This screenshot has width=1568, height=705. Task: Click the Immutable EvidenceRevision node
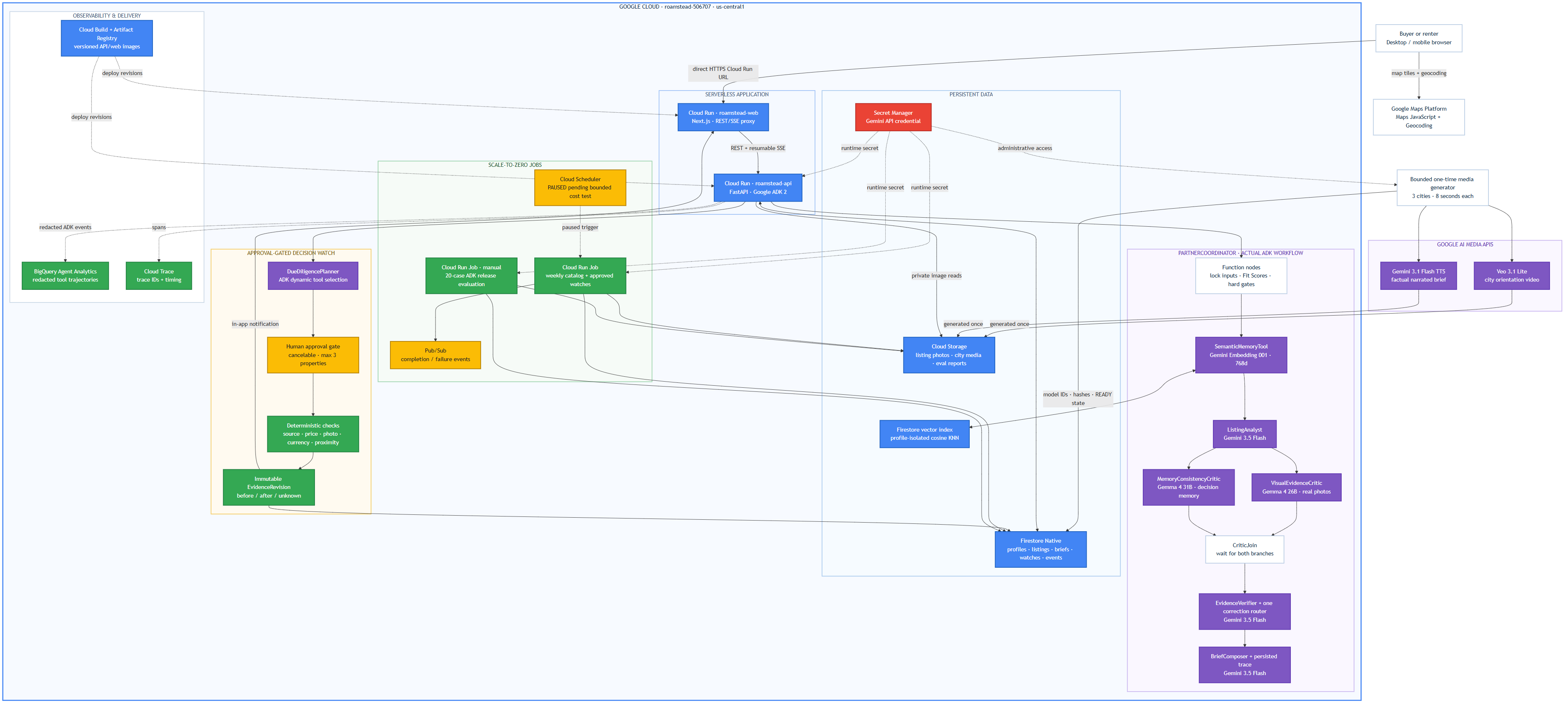[x=269, y=487]
